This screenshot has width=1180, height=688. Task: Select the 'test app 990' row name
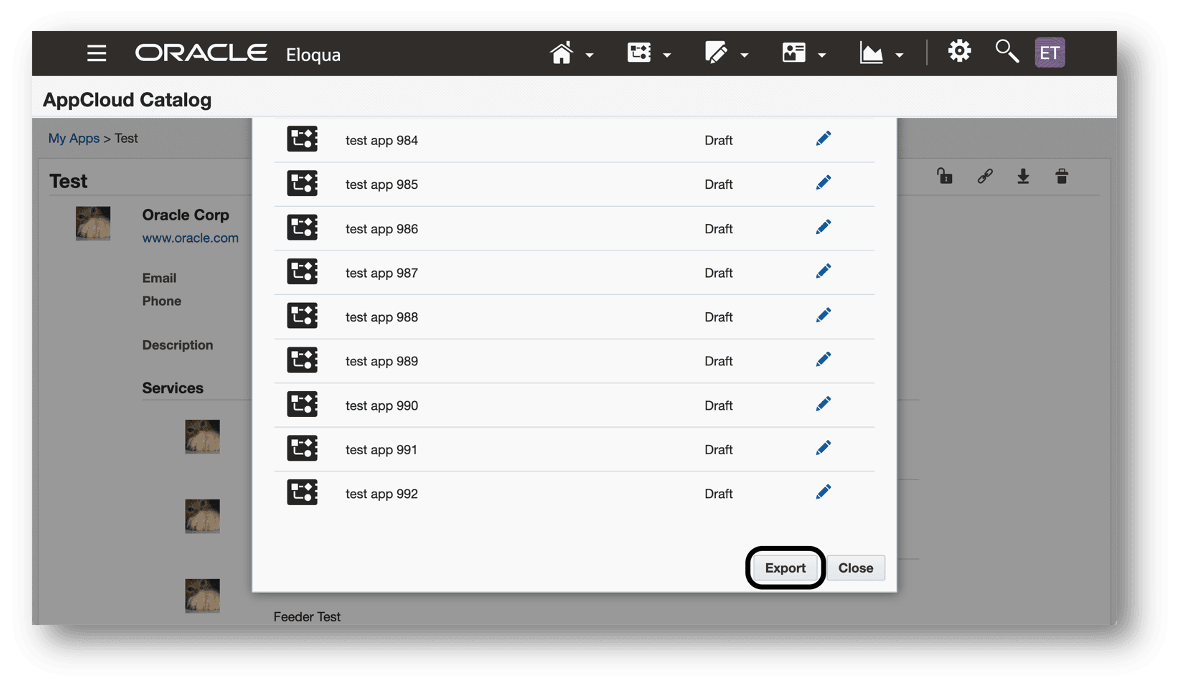[382, 406]
